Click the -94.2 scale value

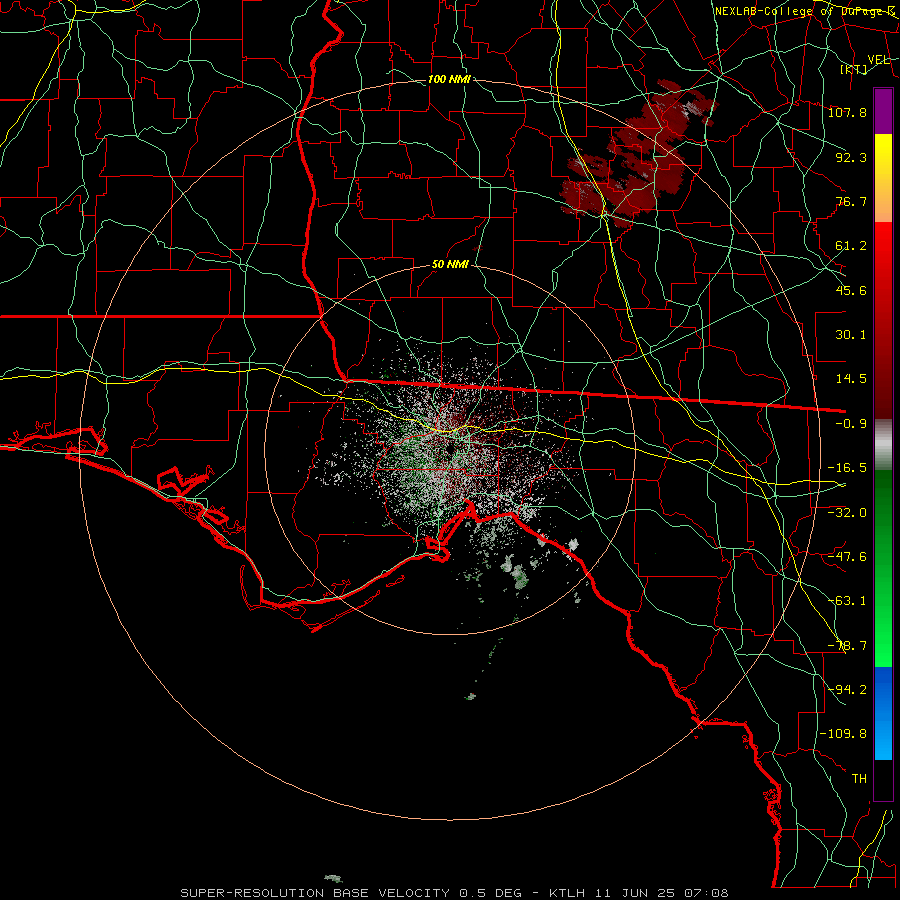[847, 690]
